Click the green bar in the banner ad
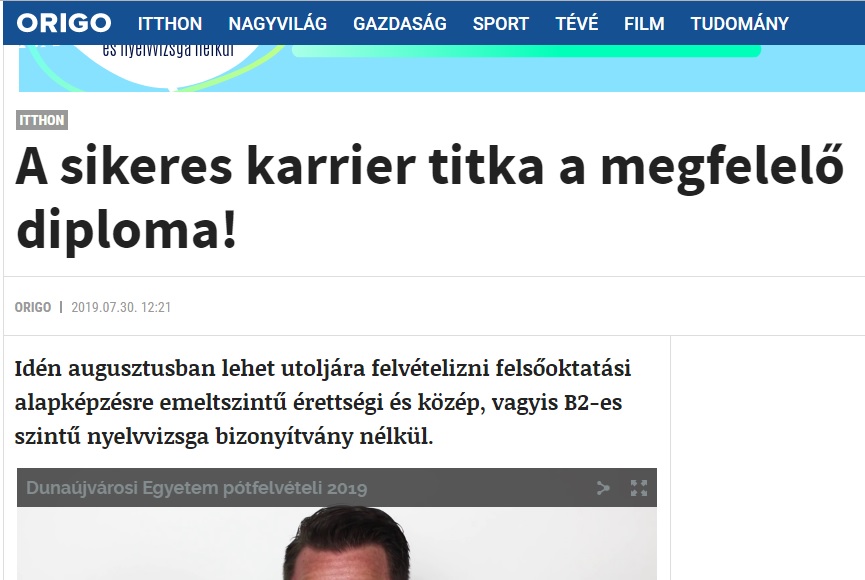This screenshot has height=580, width=865. [x=526, y=51]
